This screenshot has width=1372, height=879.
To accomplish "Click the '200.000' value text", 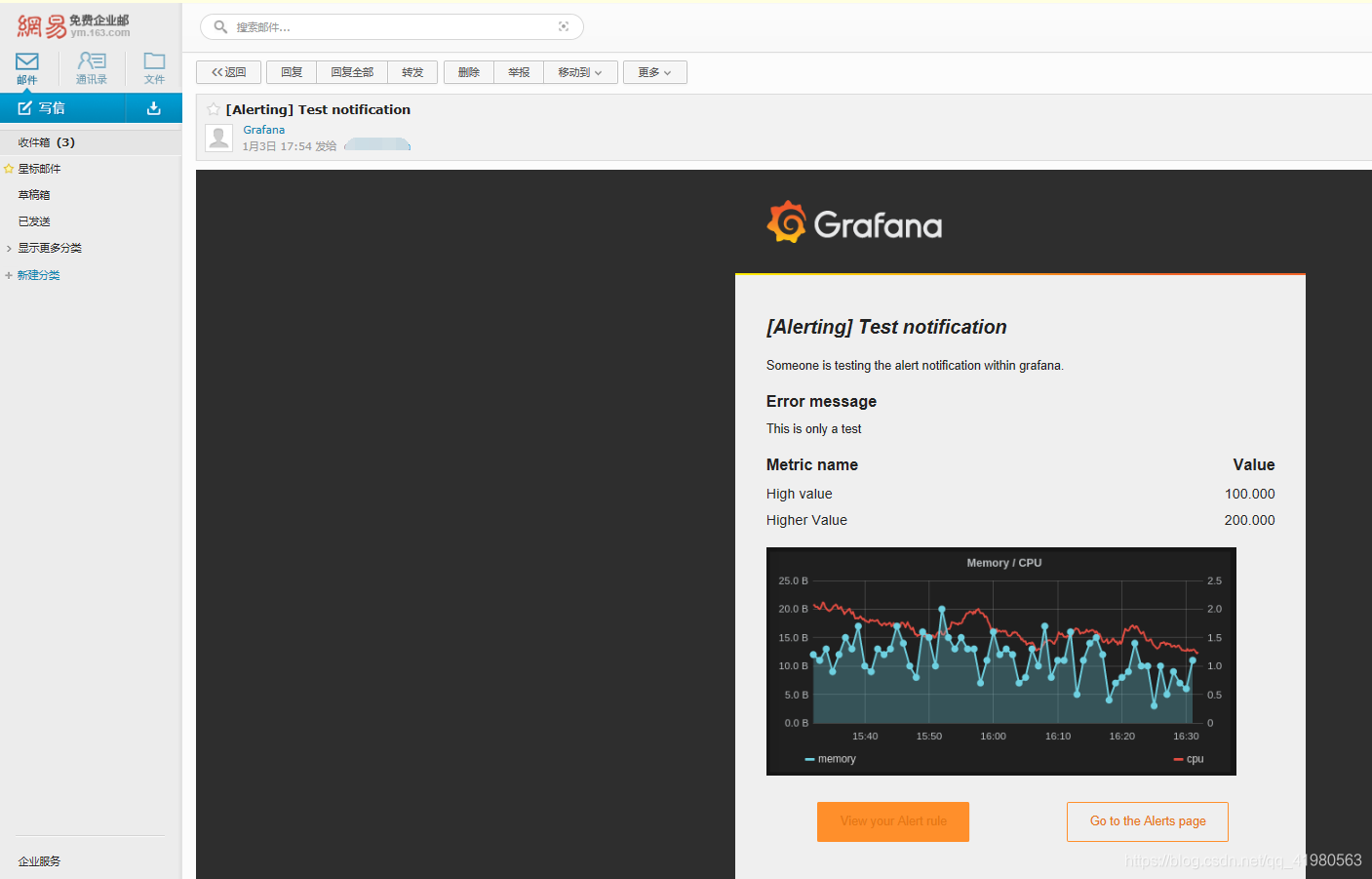I will (1250, 520).
